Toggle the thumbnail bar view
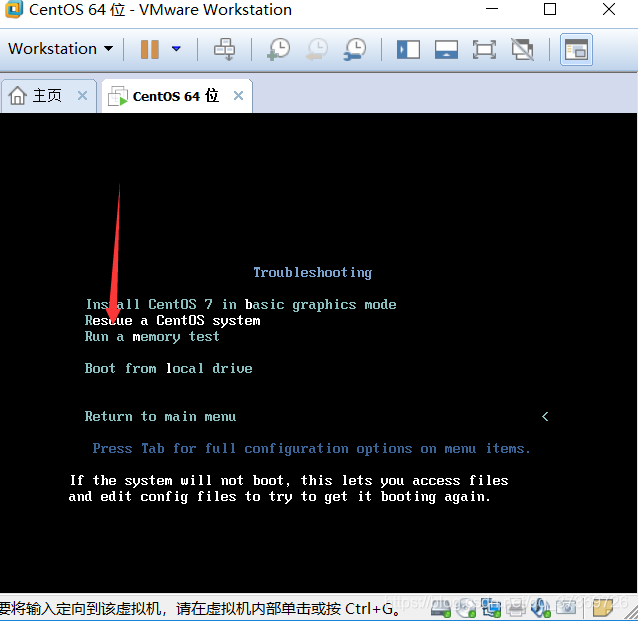 pos(446,50)
